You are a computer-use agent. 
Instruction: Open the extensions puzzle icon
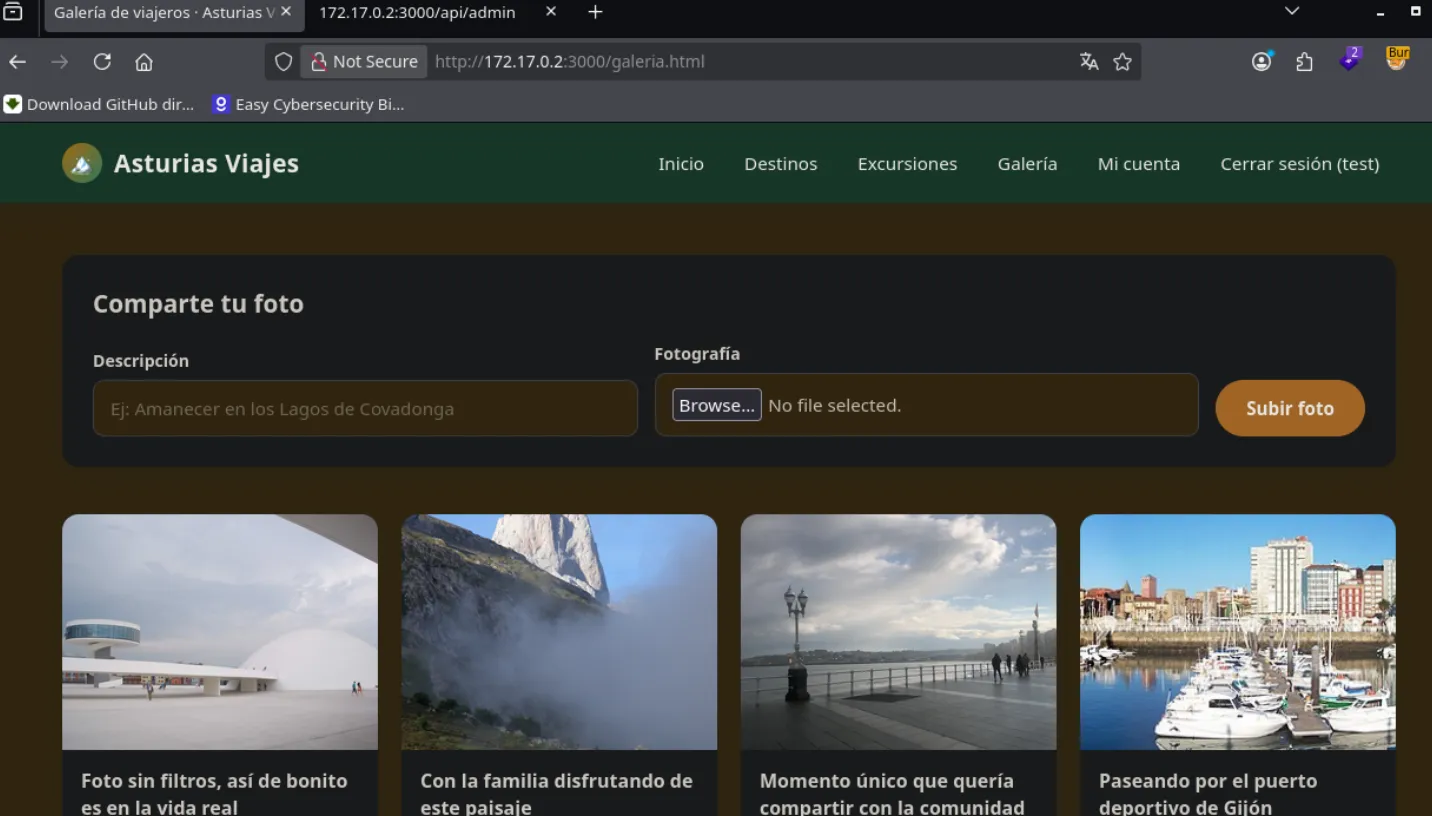(1304, 62)
